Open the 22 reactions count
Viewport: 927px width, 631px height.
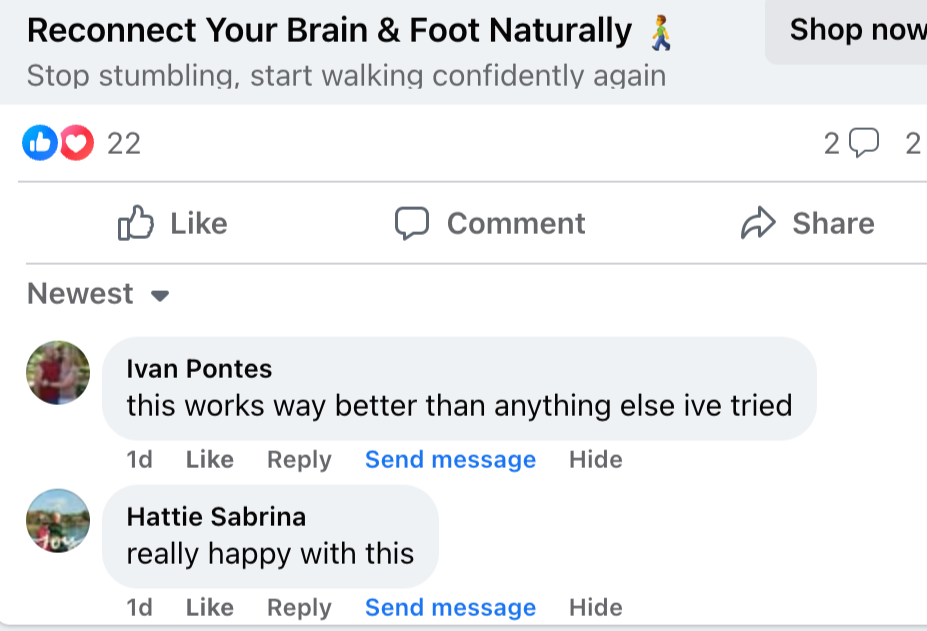[124, 144]
